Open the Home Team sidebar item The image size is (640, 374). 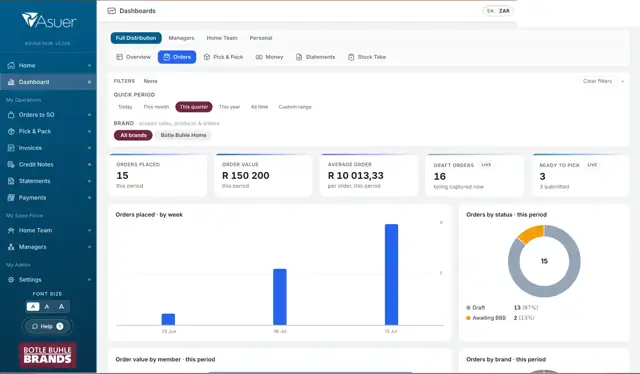coord(48,230)
